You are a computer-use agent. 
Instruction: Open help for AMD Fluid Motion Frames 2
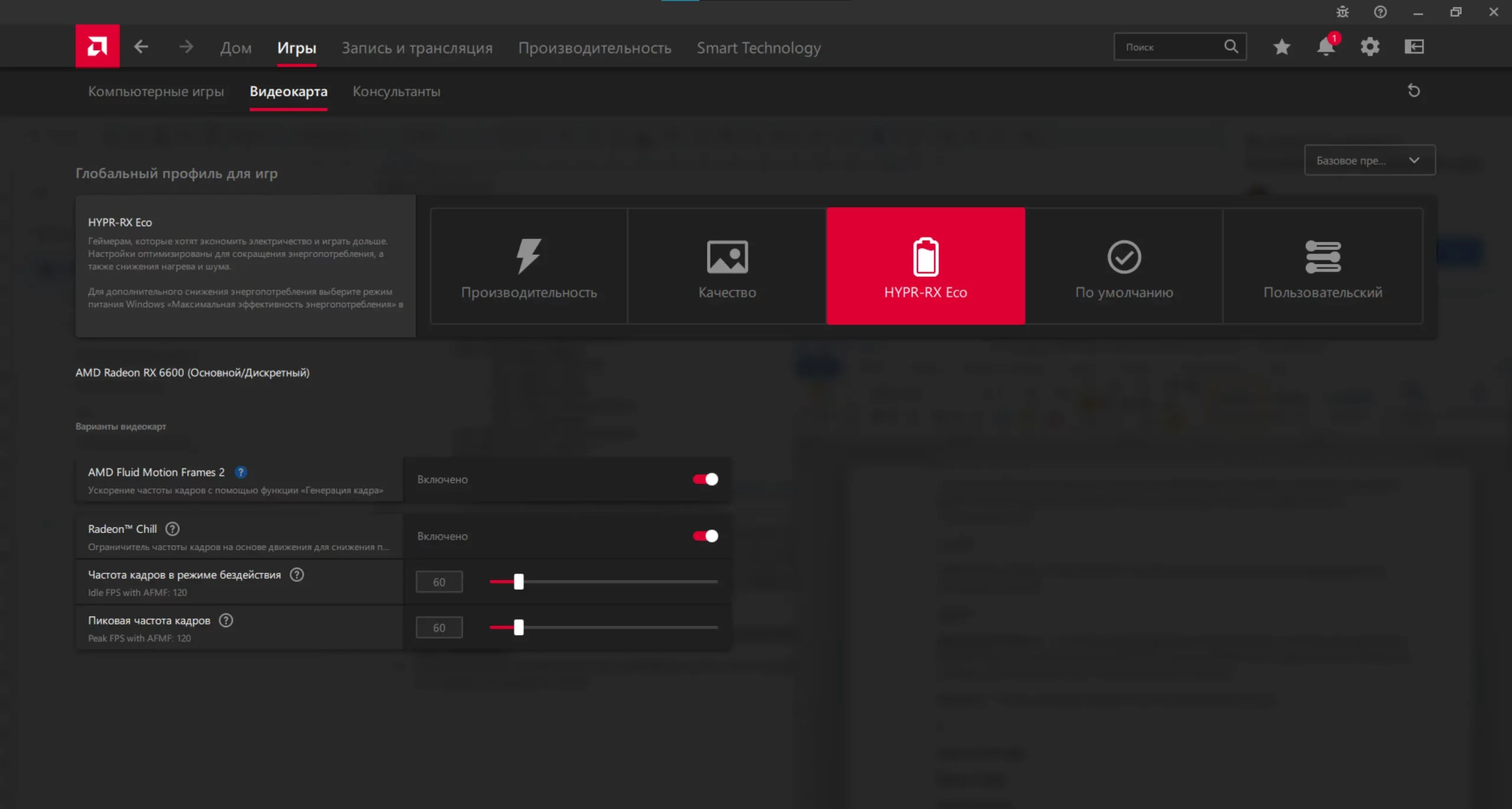240,472
